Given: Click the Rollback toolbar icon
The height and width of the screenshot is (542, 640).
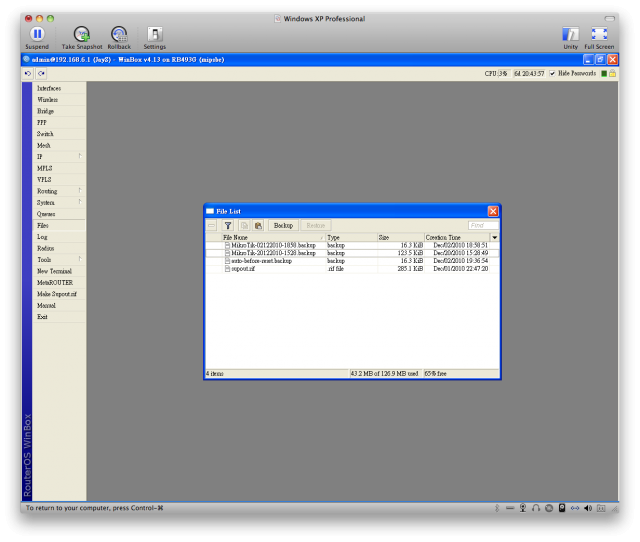Looking at the screenshot, I should (x=119, y=34).
